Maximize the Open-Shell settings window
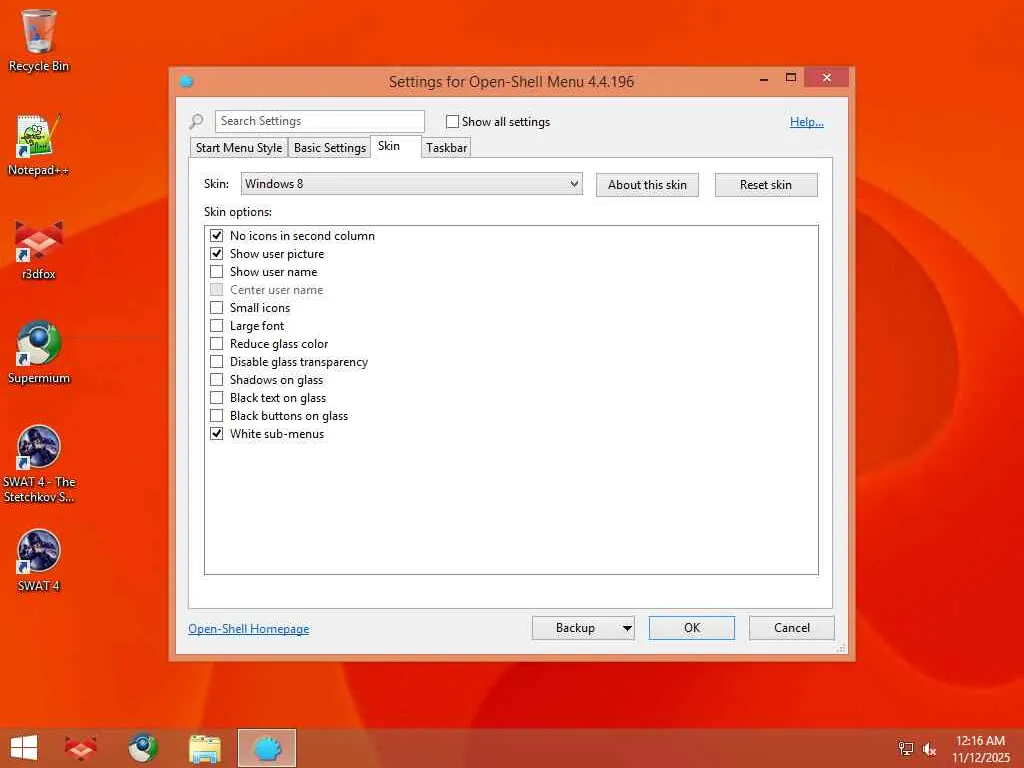 791,78
